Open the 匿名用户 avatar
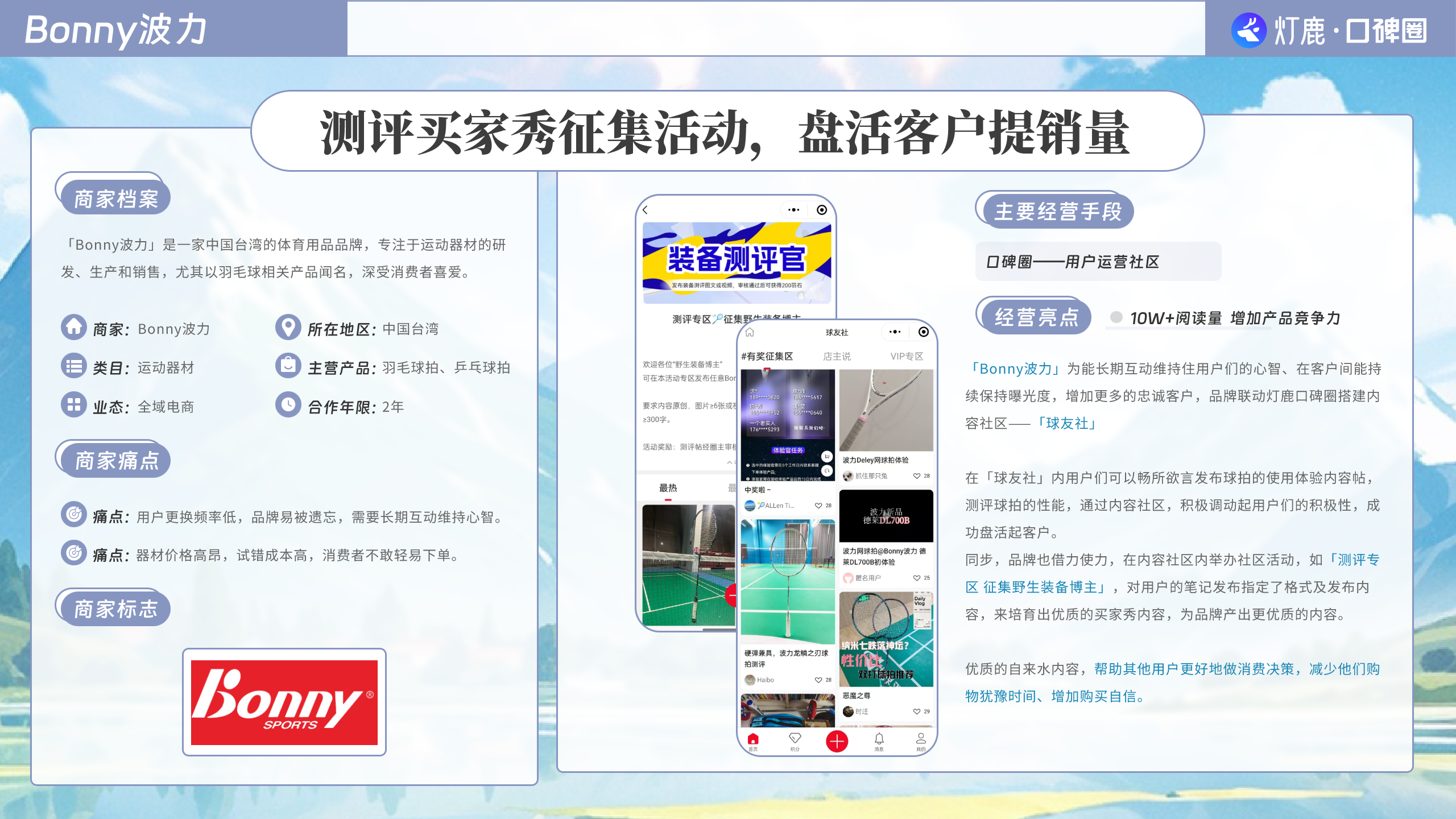Image resolution: width=1456 pixels, height=819 pixels. [x=848, y=578]
